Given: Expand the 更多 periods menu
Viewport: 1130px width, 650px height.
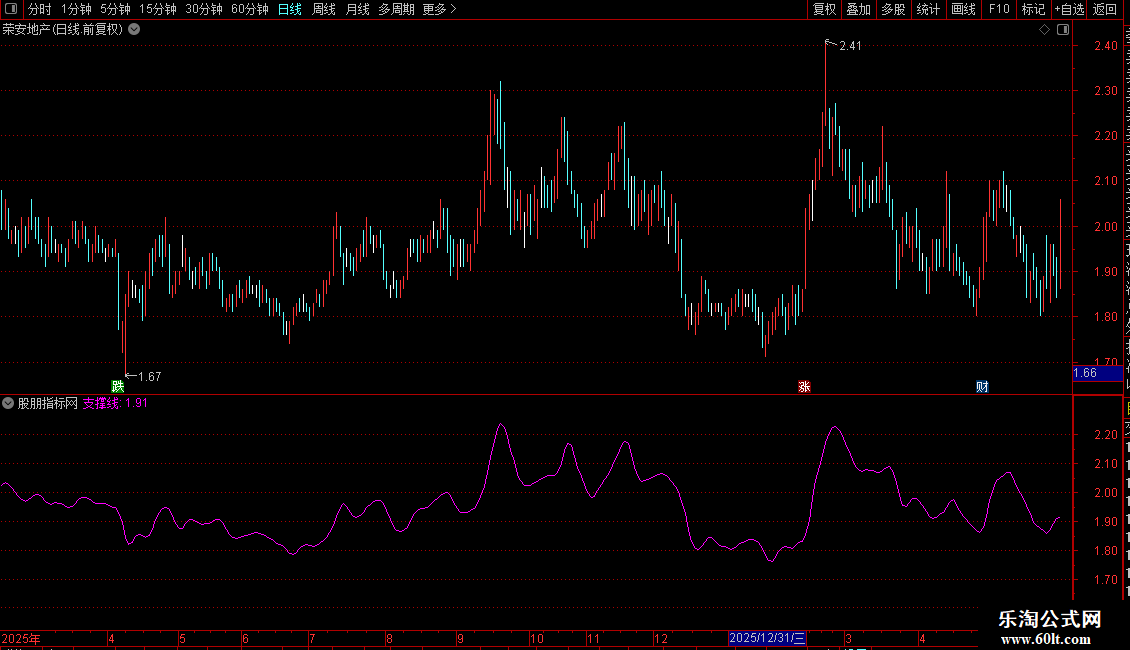Looking at the screenshot, I should point(440,9).
